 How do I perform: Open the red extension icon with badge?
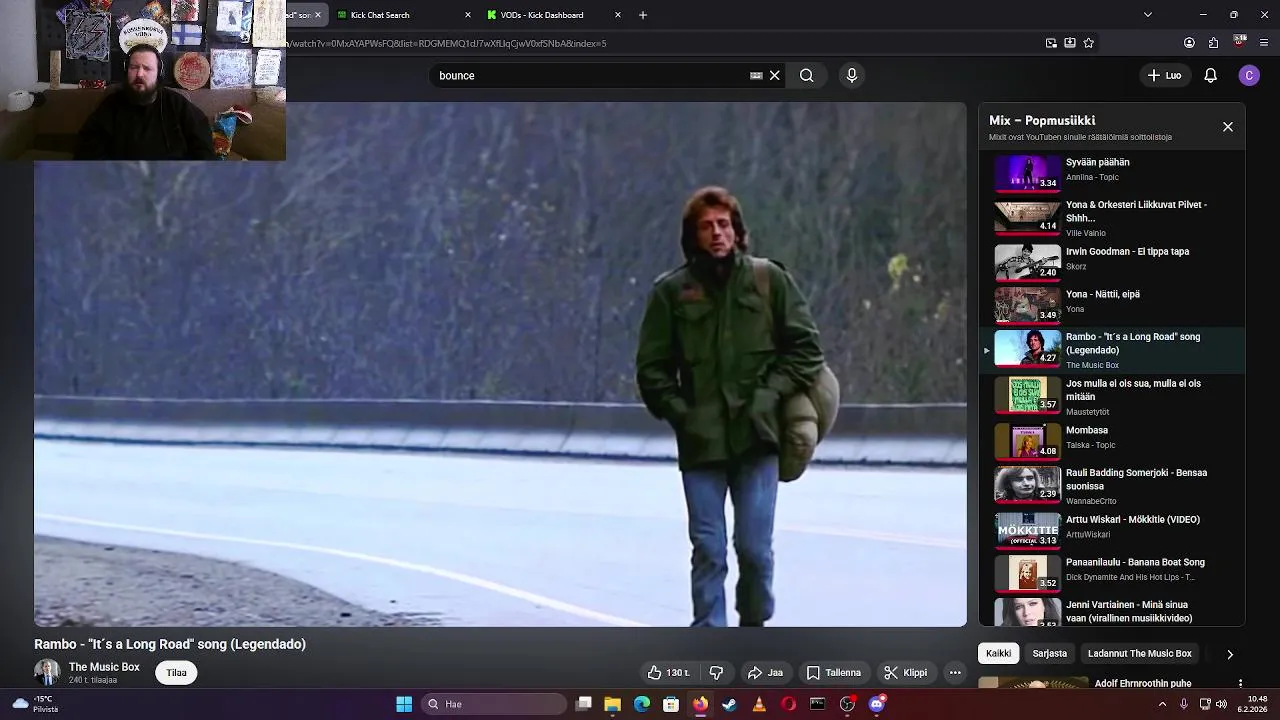click(1240, 42)
